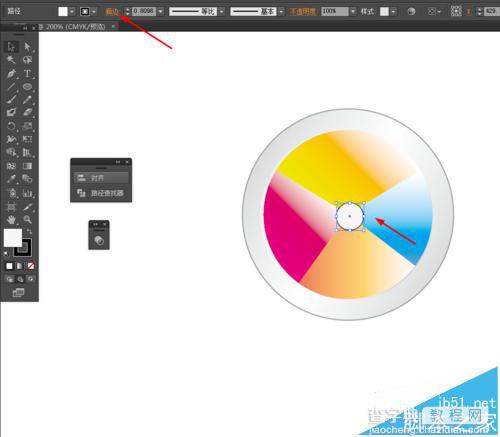The width and height of the screenshot is (500, 437).
Task: Select the Direct Selection tool
Action: point(27,47)
